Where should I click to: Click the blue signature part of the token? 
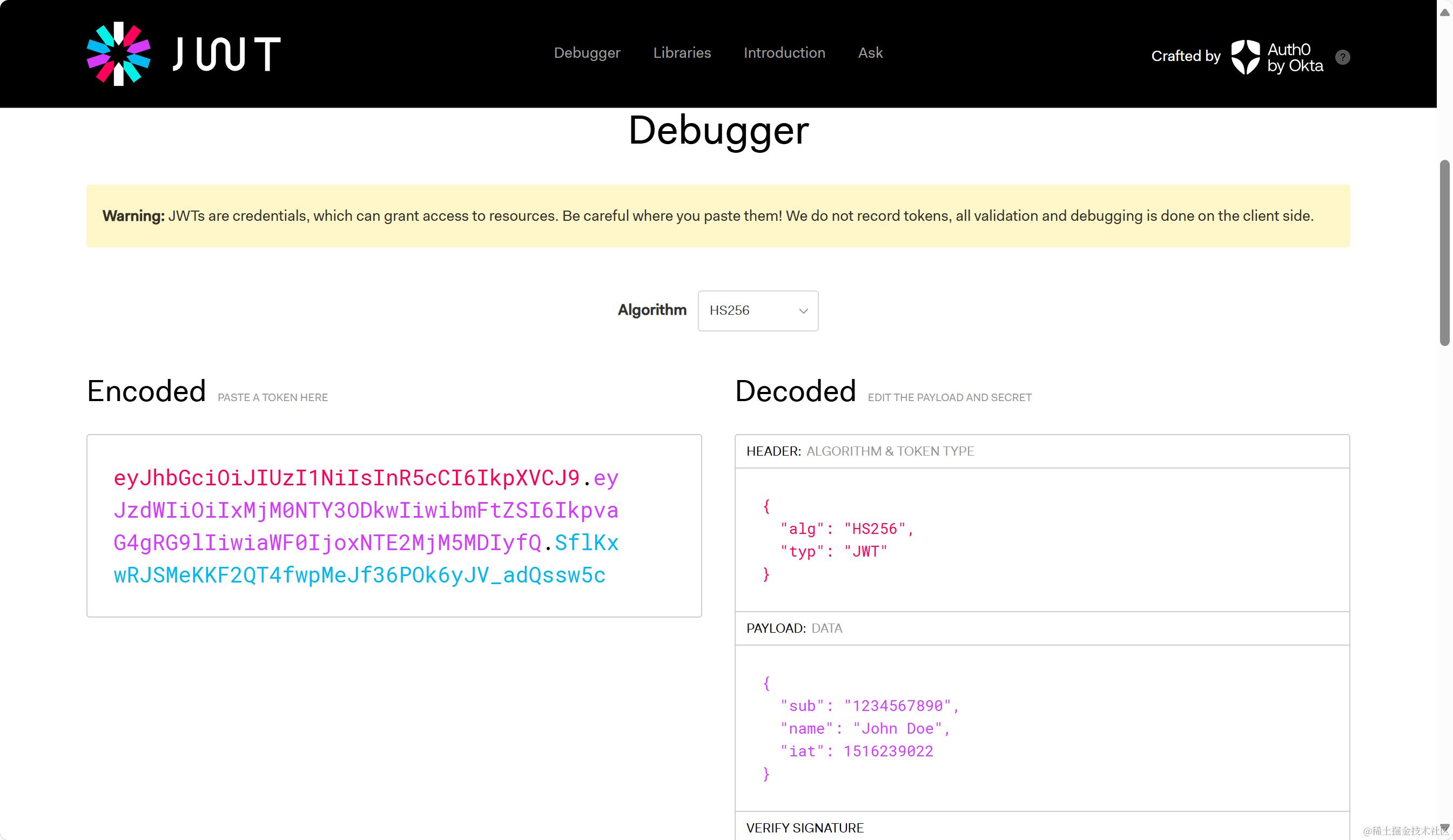tap(359, 575)
